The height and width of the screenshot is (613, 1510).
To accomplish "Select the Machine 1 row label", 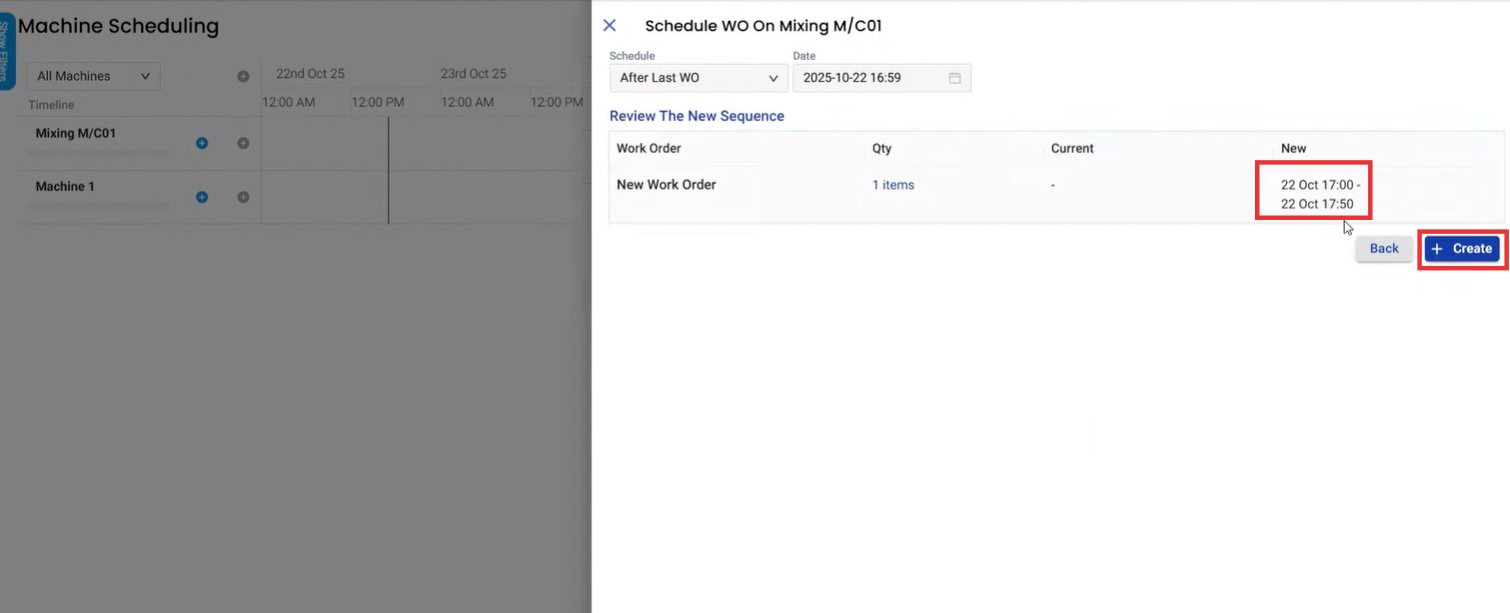I will [x=64, y=187].
